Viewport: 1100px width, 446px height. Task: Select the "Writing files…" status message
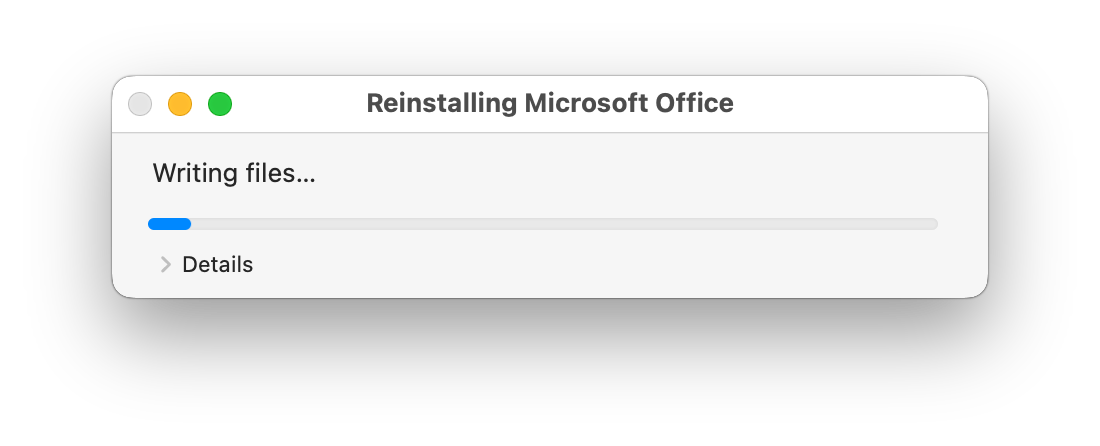click(234, 173)
